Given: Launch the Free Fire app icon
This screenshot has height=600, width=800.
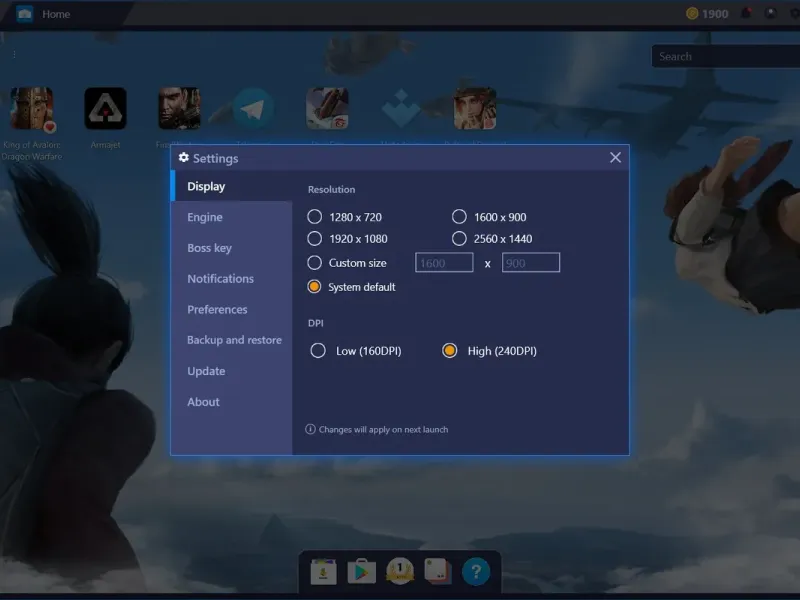Looking at the screenshot, I should tap(327, 108).
